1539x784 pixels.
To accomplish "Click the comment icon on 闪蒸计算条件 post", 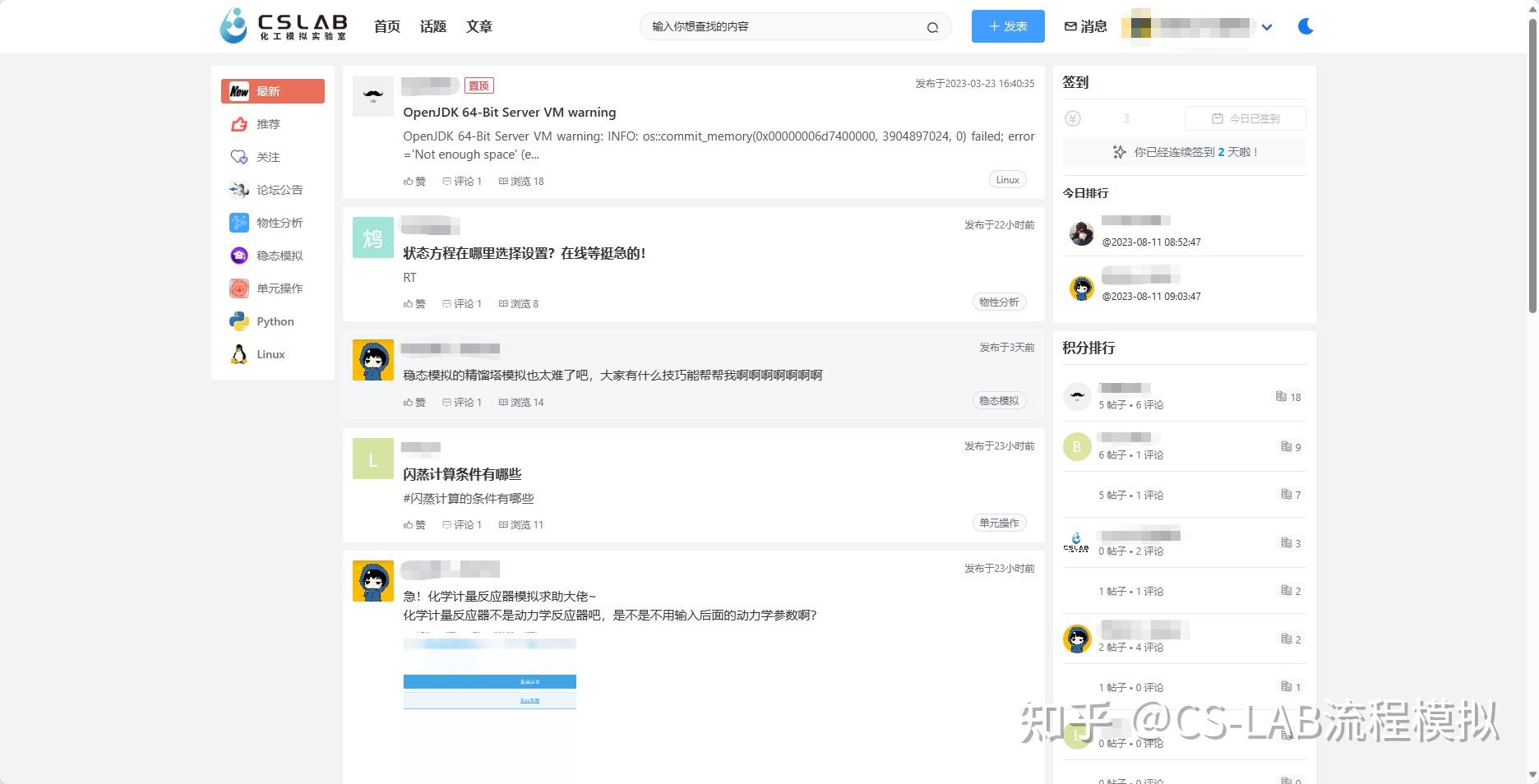I will pyautogui.click(x=446, y=524).
